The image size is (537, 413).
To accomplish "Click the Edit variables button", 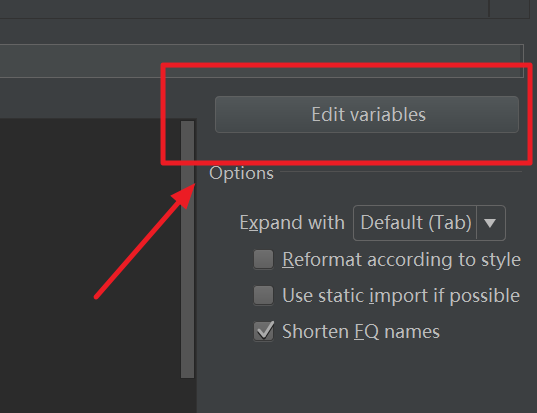I will (367, 114).
